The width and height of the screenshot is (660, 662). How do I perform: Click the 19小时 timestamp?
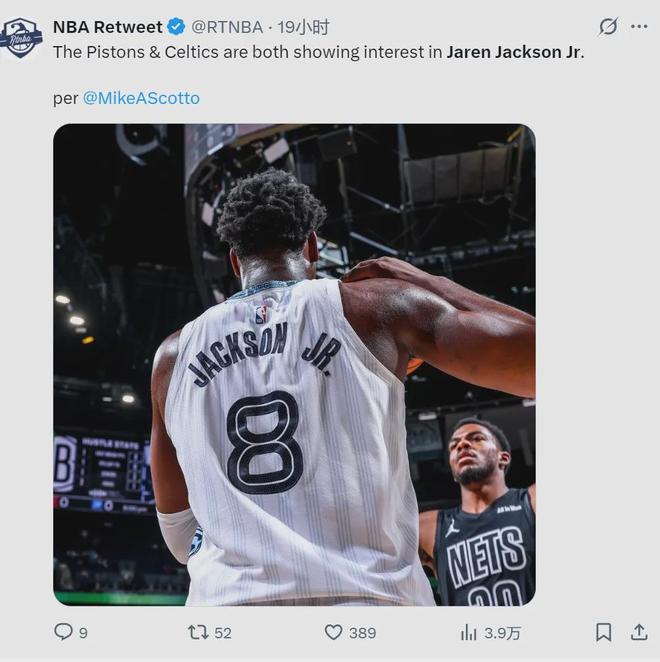pos(303,27)
